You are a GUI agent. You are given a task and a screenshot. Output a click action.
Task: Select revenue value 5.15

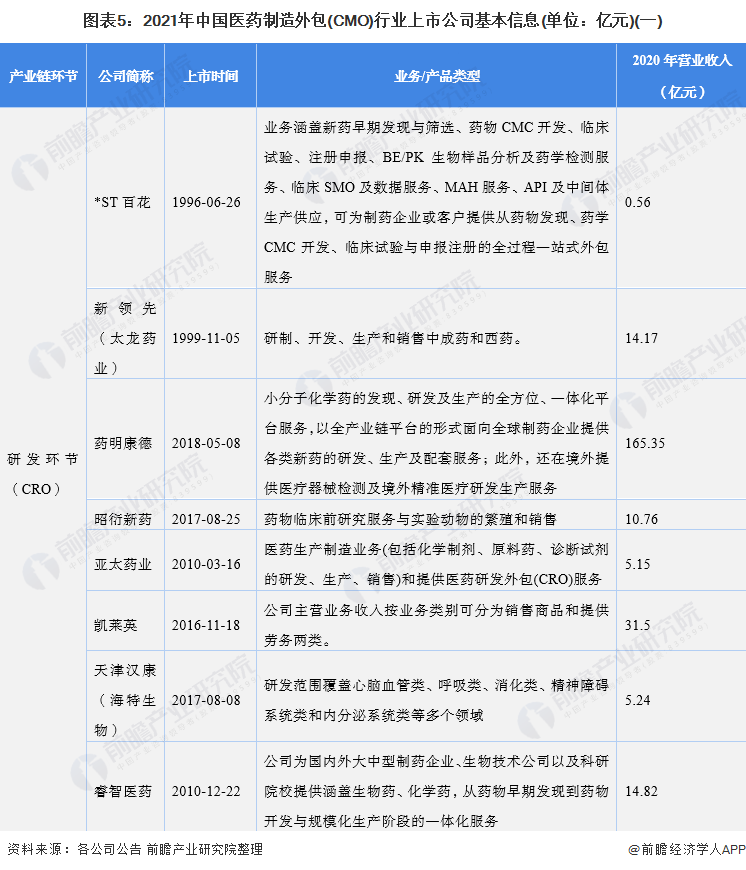tap(637, 564)
